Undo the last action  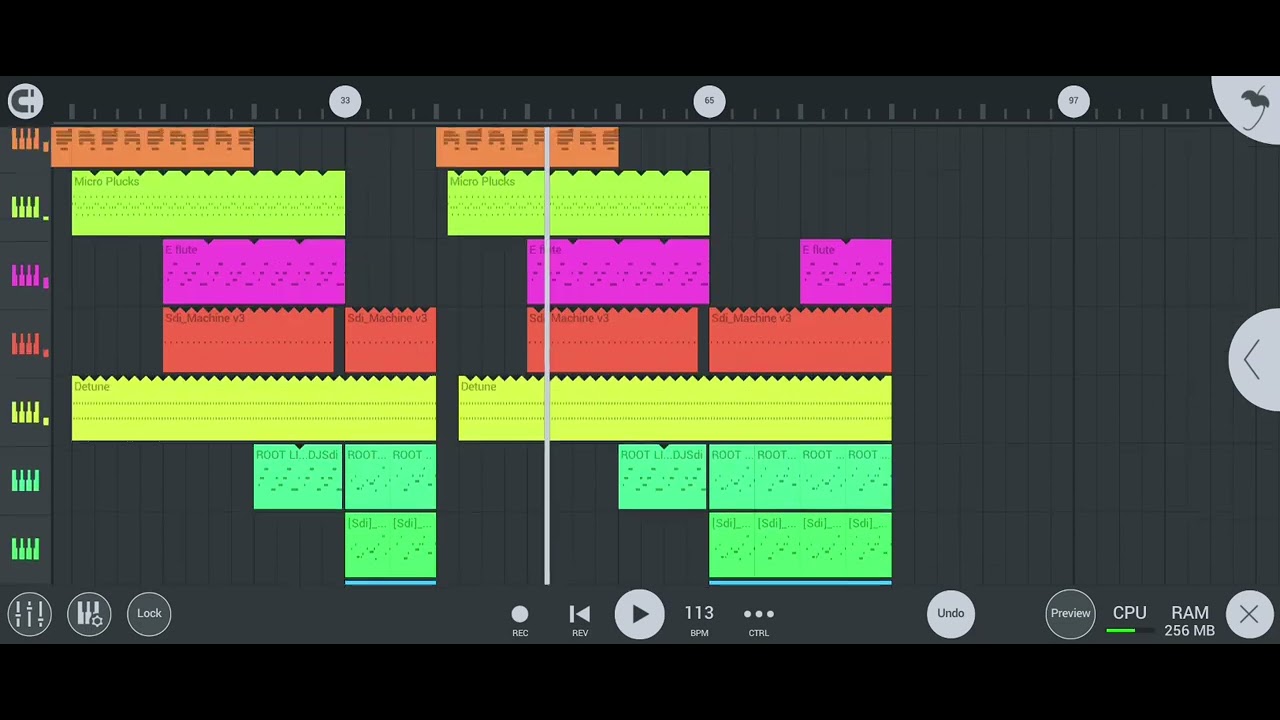tap(950, 614)
